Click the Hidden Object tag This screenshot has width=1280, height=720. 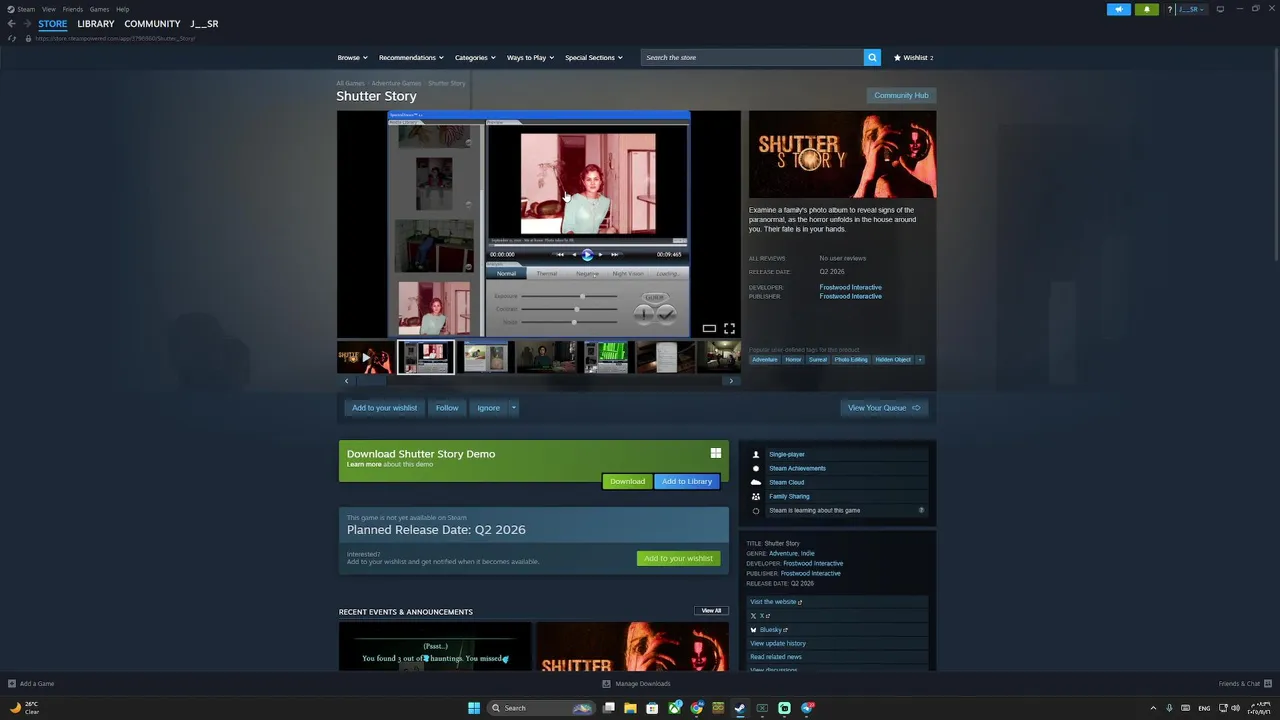pos(893,359)
